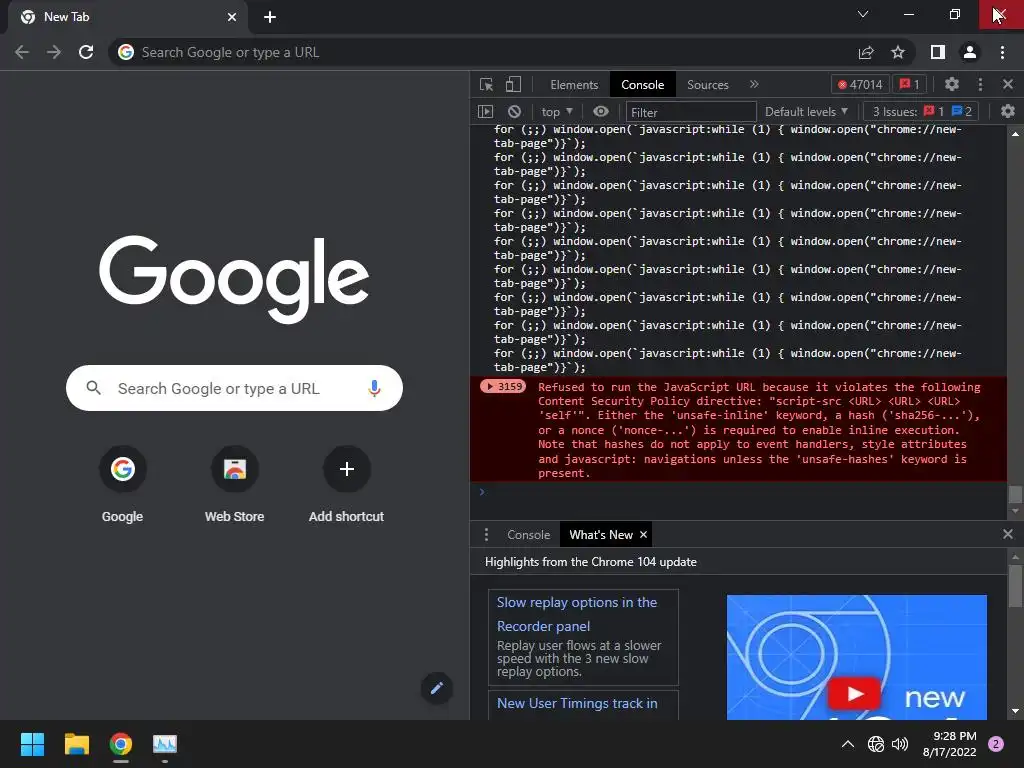Close the DevTools drawer
Image resolution: width=1024 pixels, height=768 pixels.
(x=1008, y=534)
